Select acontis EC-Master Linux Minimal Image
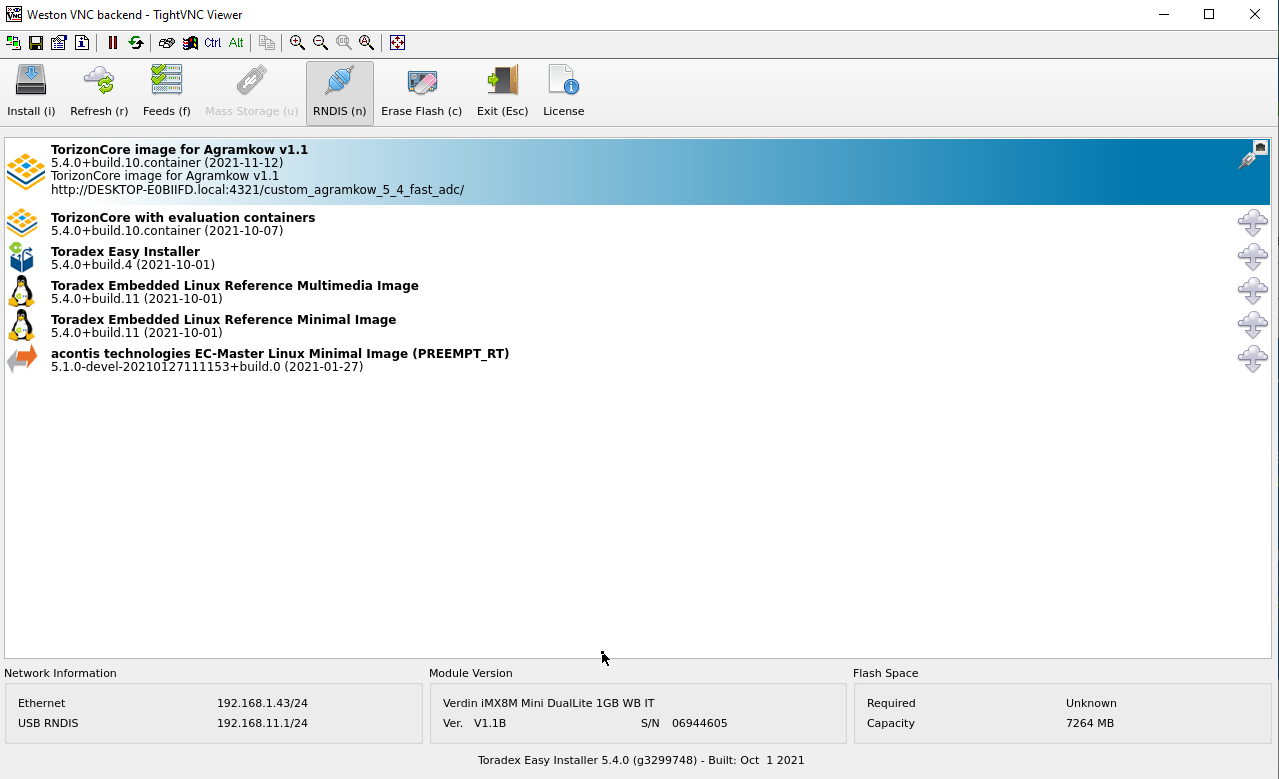 637,359
